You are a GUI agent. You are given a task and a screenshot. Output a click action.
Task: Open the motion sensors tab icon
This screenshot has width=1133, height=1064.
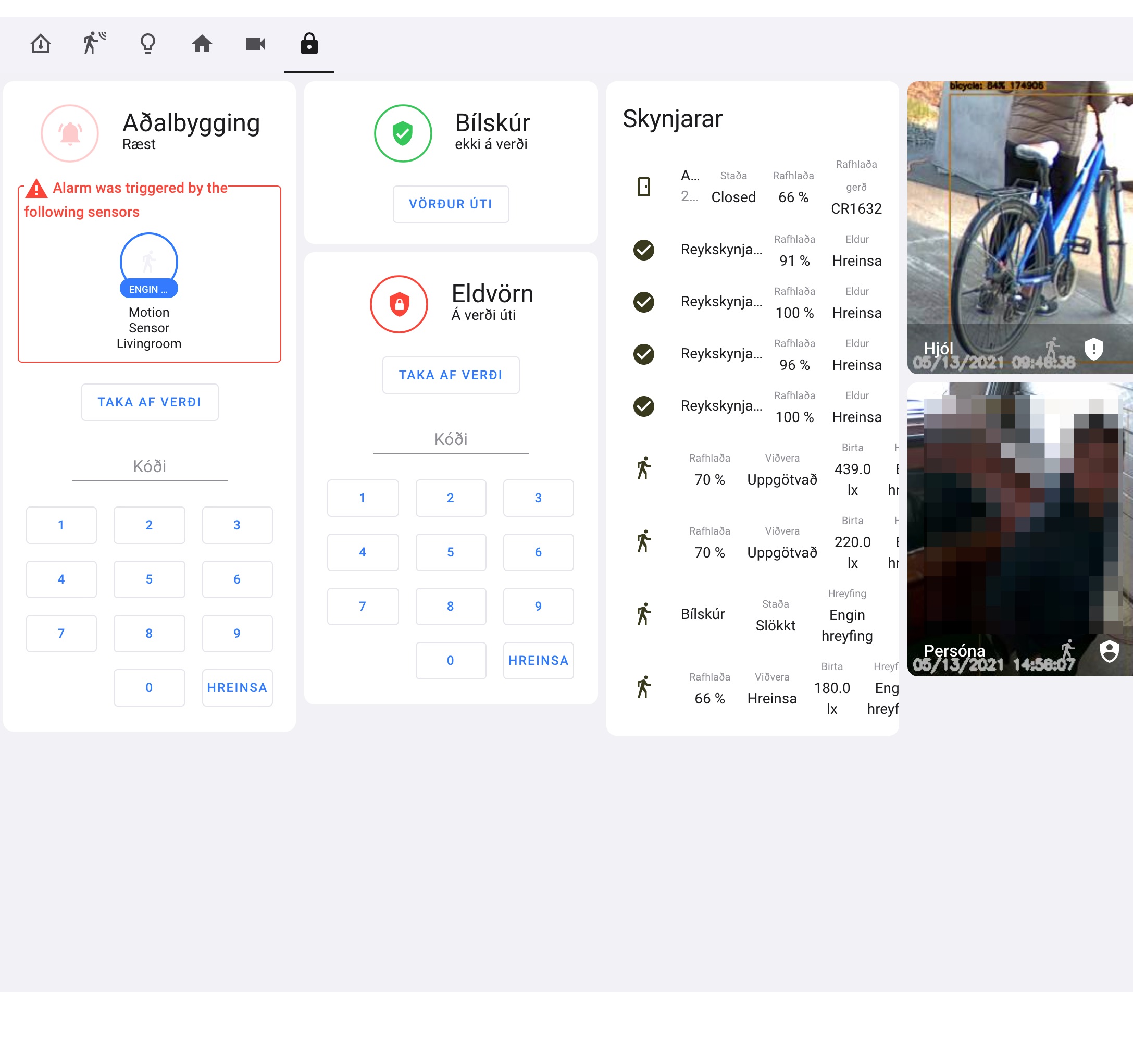pyautogui.click(x=94, y=43)
